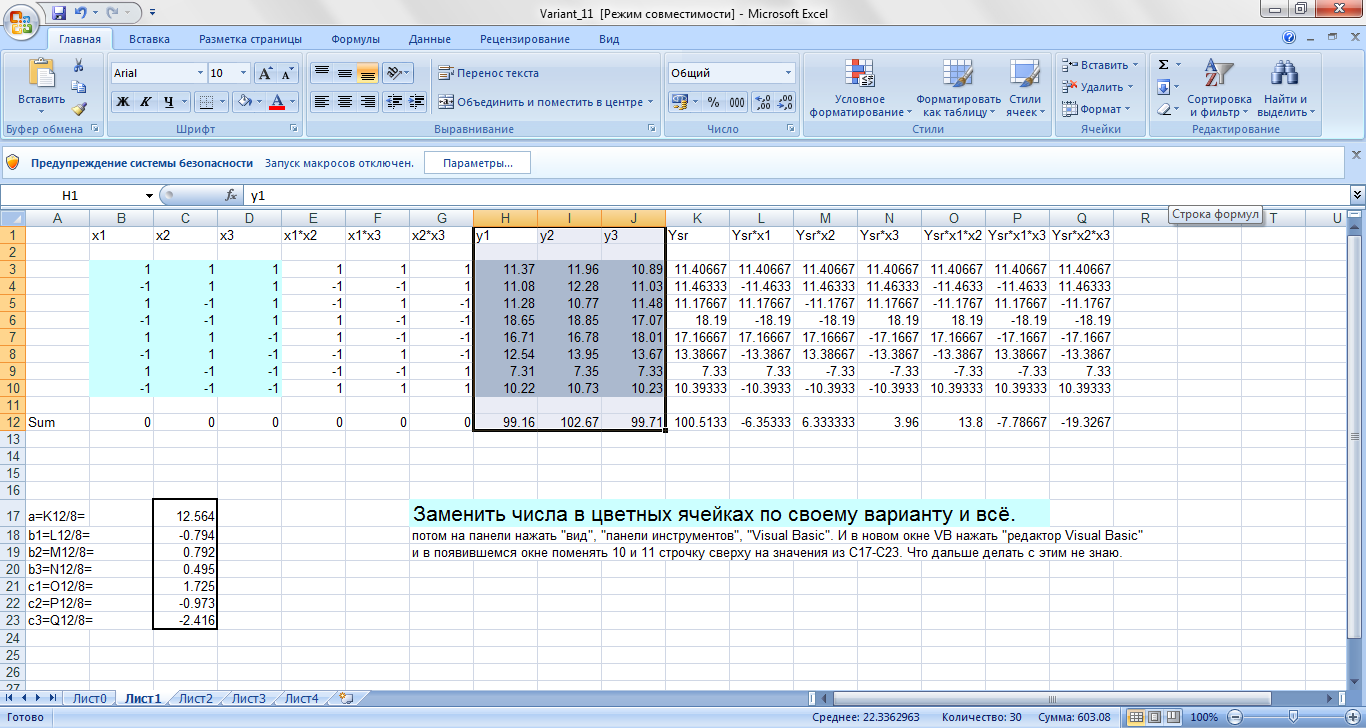This screenshot has height=728, width=1366.
Task: Open the font size dropdown
Action: (x=243, y=73)
